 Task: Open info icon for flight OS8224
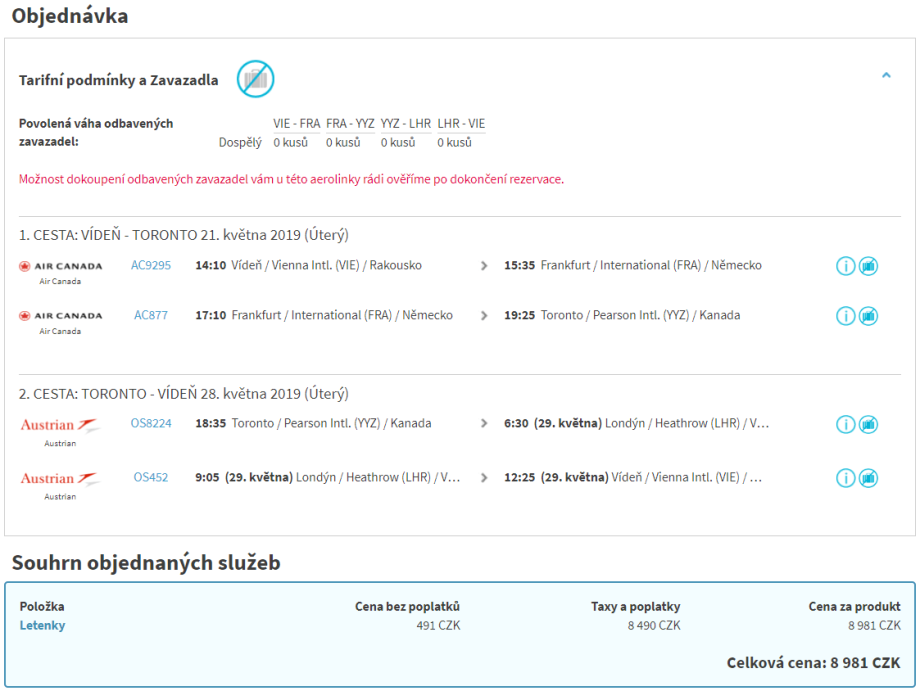pos(845,424)
